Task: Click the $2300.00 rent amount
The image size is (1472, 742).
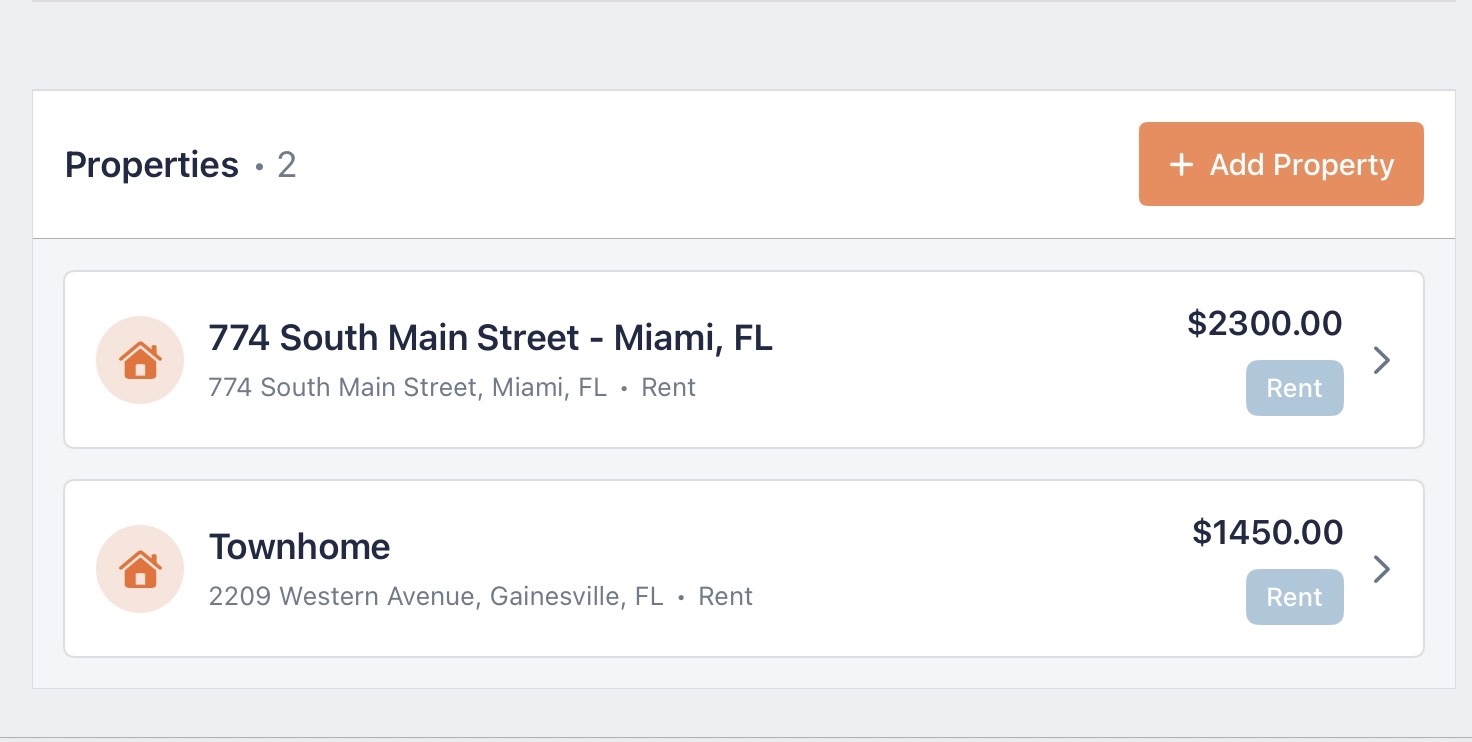Action: (1265, 323)
